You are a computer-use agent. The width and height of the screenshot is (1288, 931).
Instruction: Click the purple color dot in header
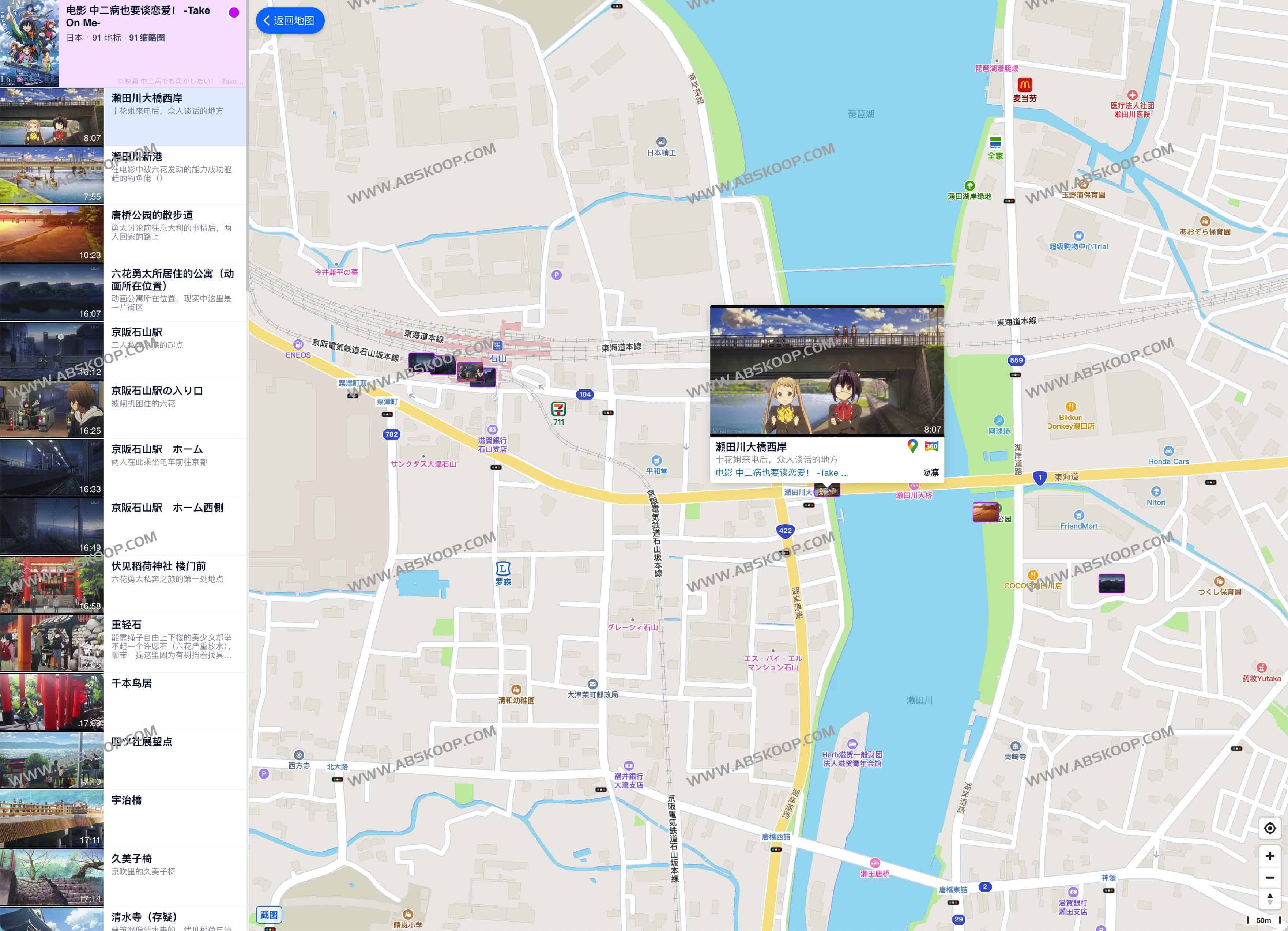pyautogui.click(x=234, y=12)
